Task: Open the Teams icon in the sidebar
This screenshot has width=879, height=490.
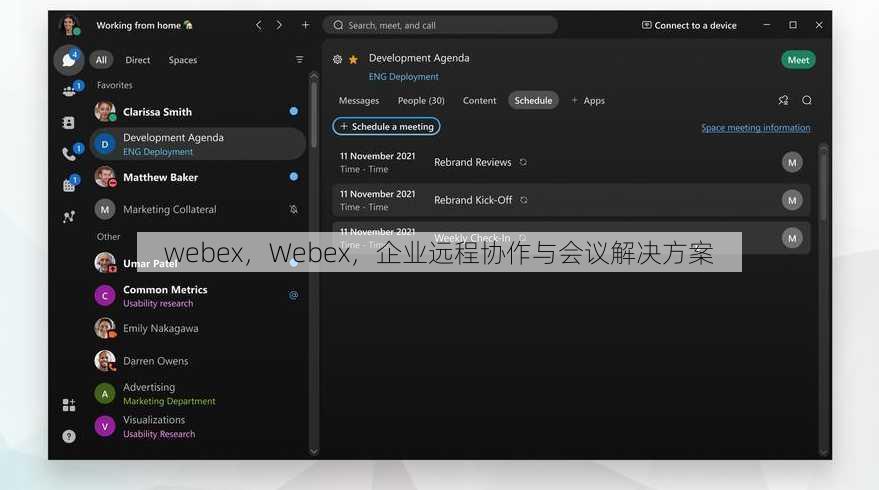Action: [x=69, y=90]
